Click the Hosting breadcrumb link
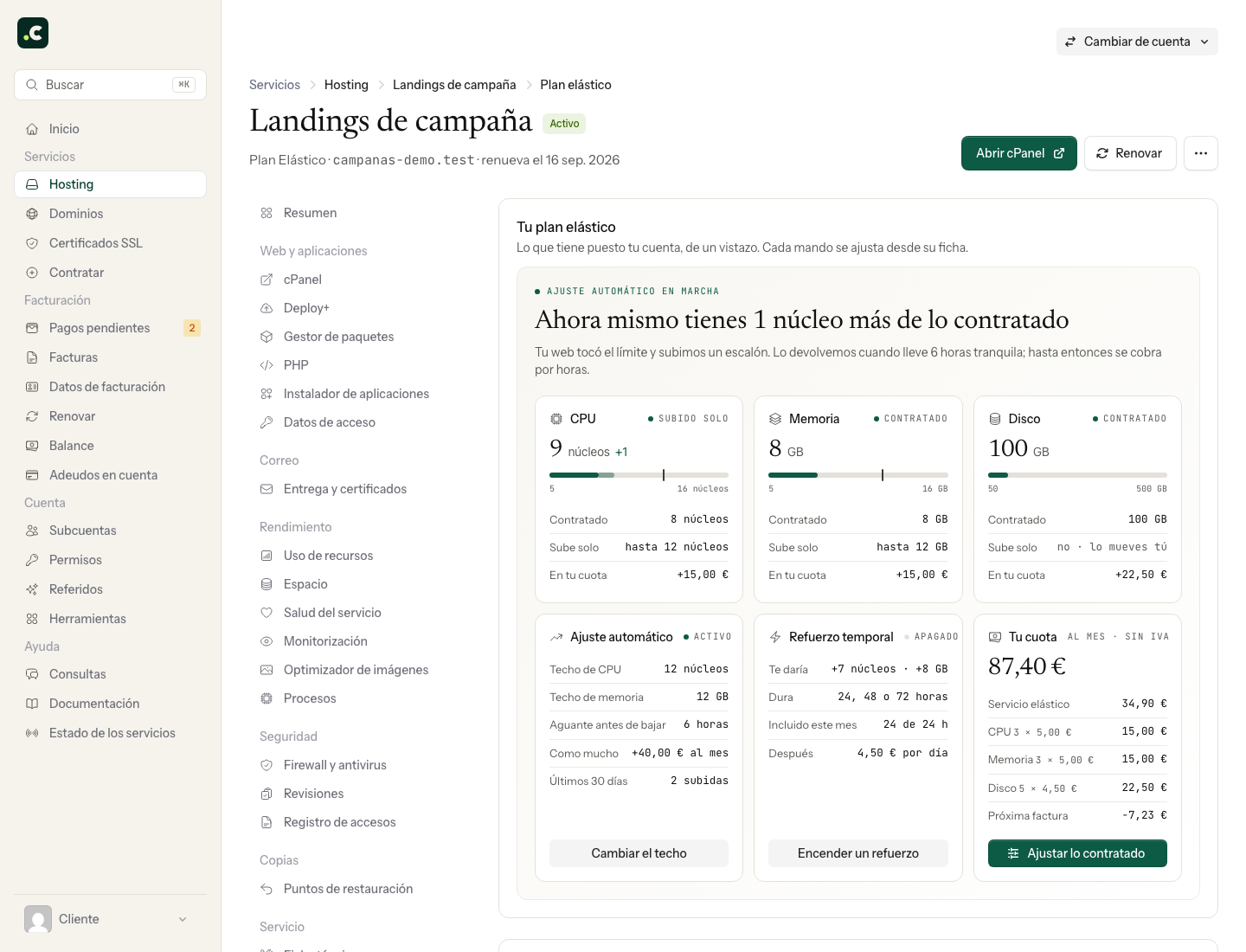 tap(346, 85)
